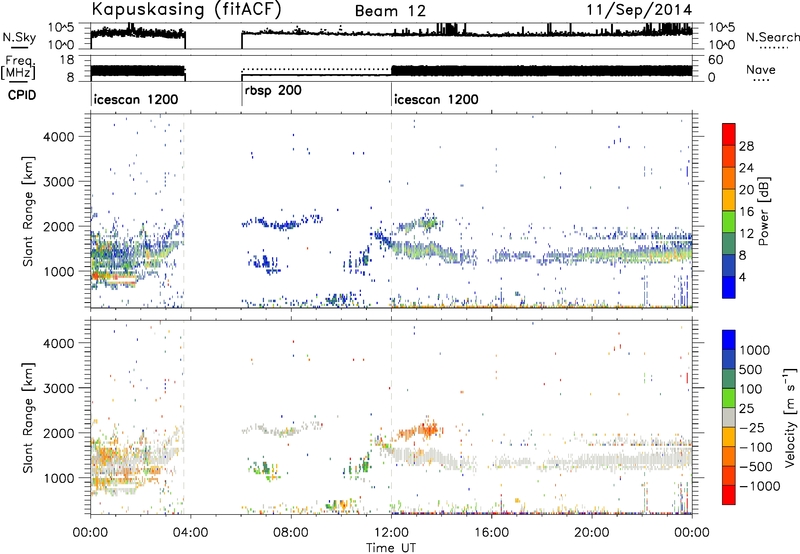
Task: Click the Kapuskasing (fitACF) title
Action: click(x=186, y=10)
